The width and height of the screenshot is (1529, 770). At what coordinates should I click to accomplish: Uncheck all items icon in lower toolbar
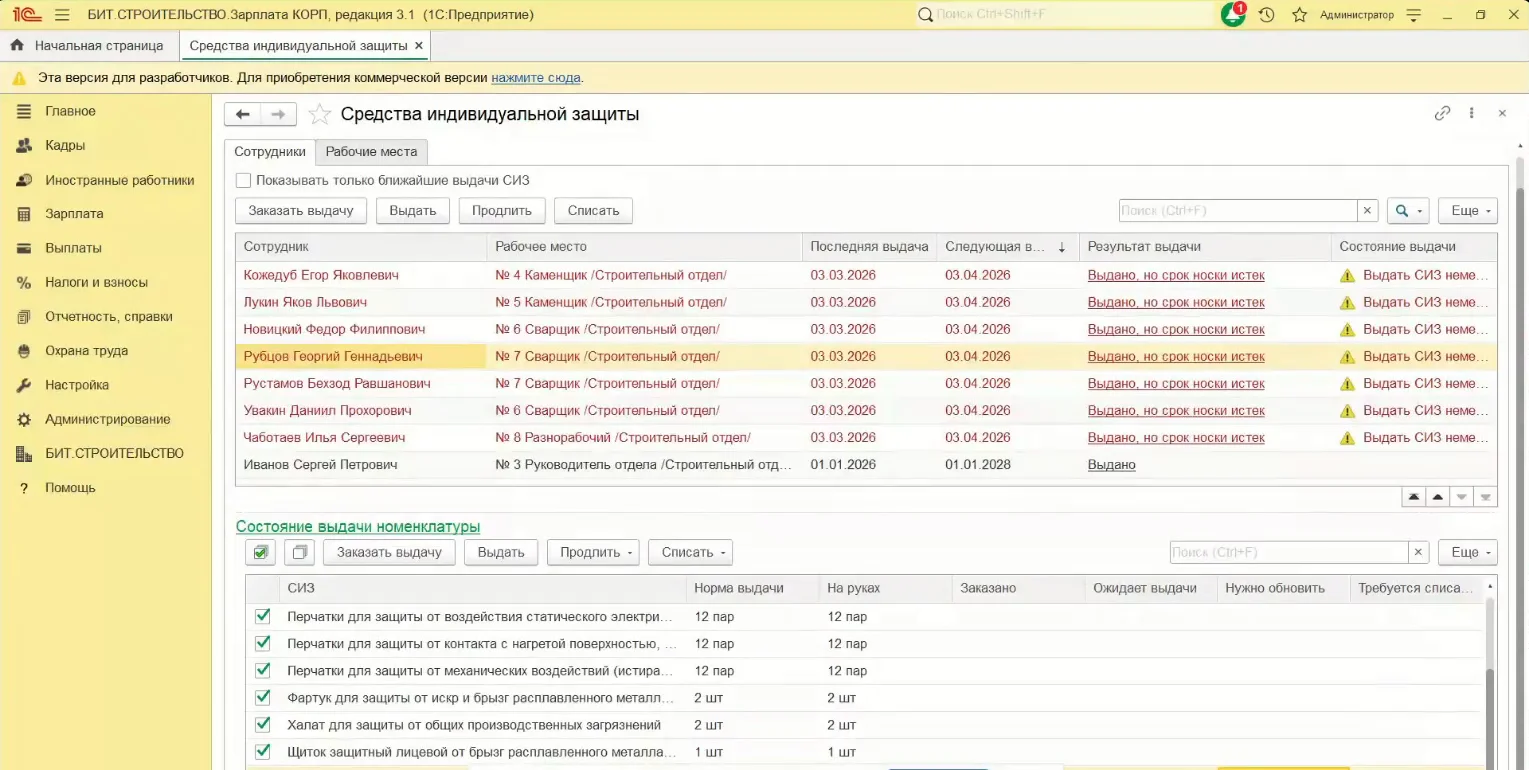coord(299,552)
